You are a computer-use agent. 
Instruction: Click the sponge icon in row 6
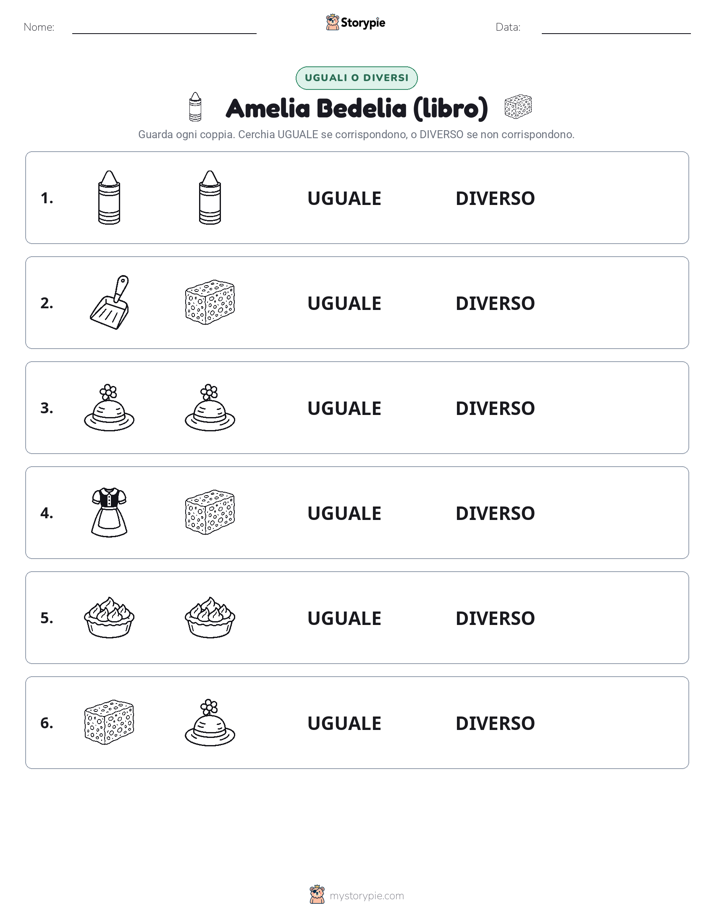(109, 722)
